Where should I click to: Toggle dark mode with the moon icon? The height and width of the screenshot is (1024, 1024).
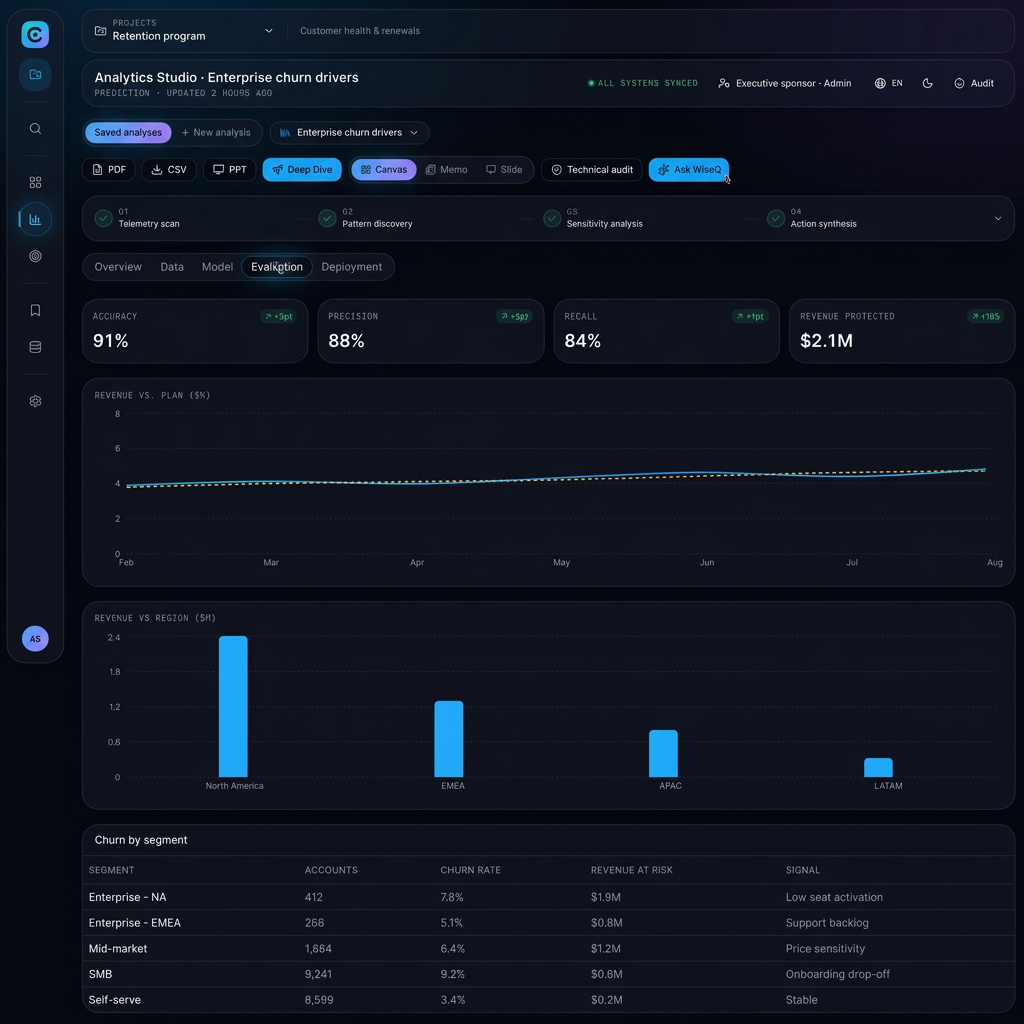click(x=927, y=83)
